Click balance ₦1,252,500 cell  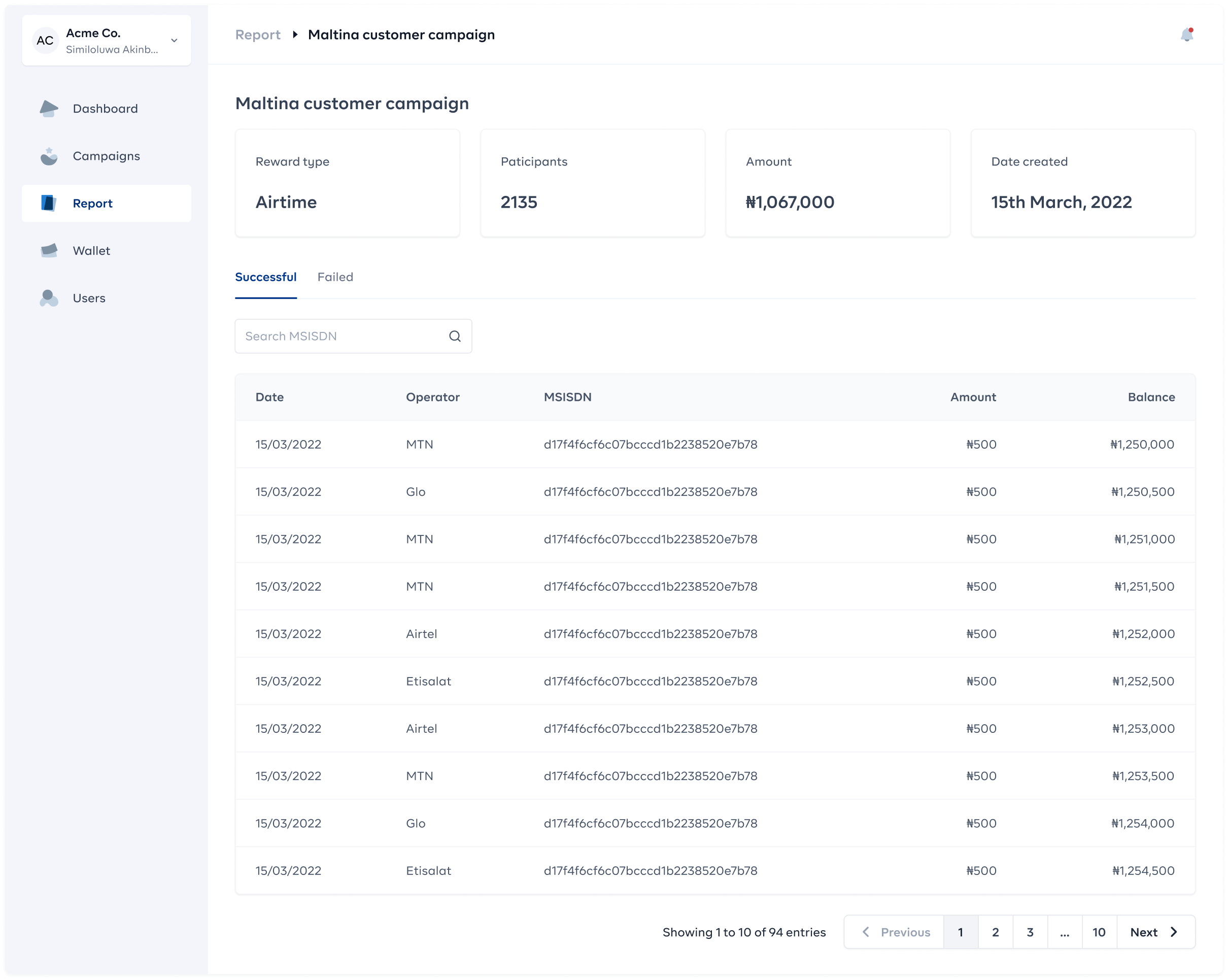[1143, 681]
